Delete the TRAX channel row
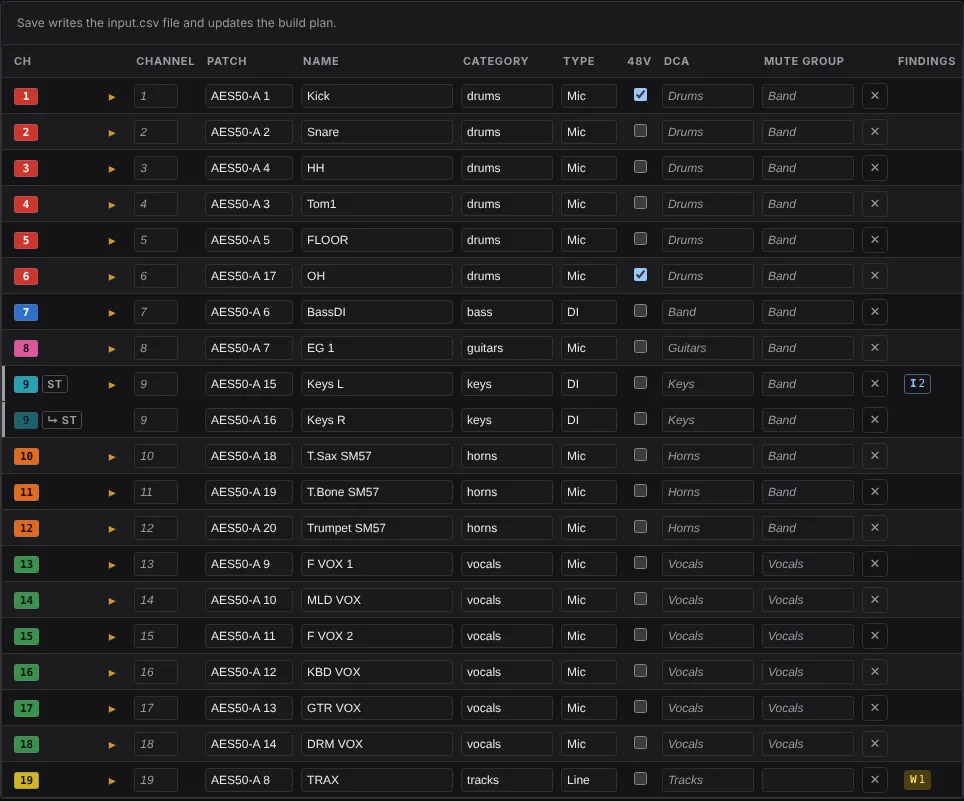 click(x=874, y=779)
